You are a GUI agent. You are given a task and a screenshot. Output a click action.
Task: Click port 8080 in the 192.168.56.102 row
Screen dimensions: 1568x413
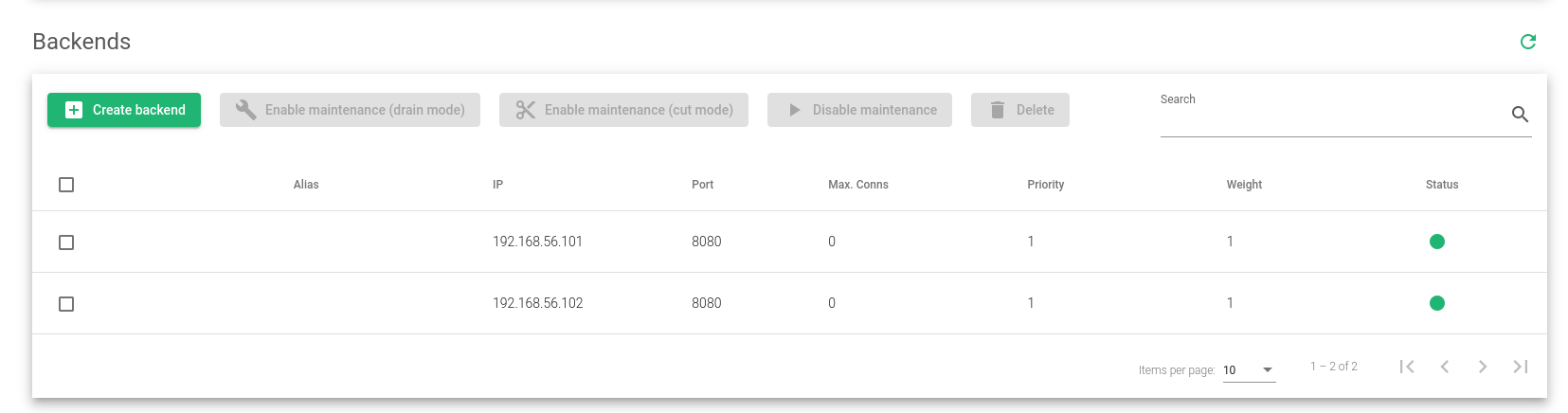point(707,303)
